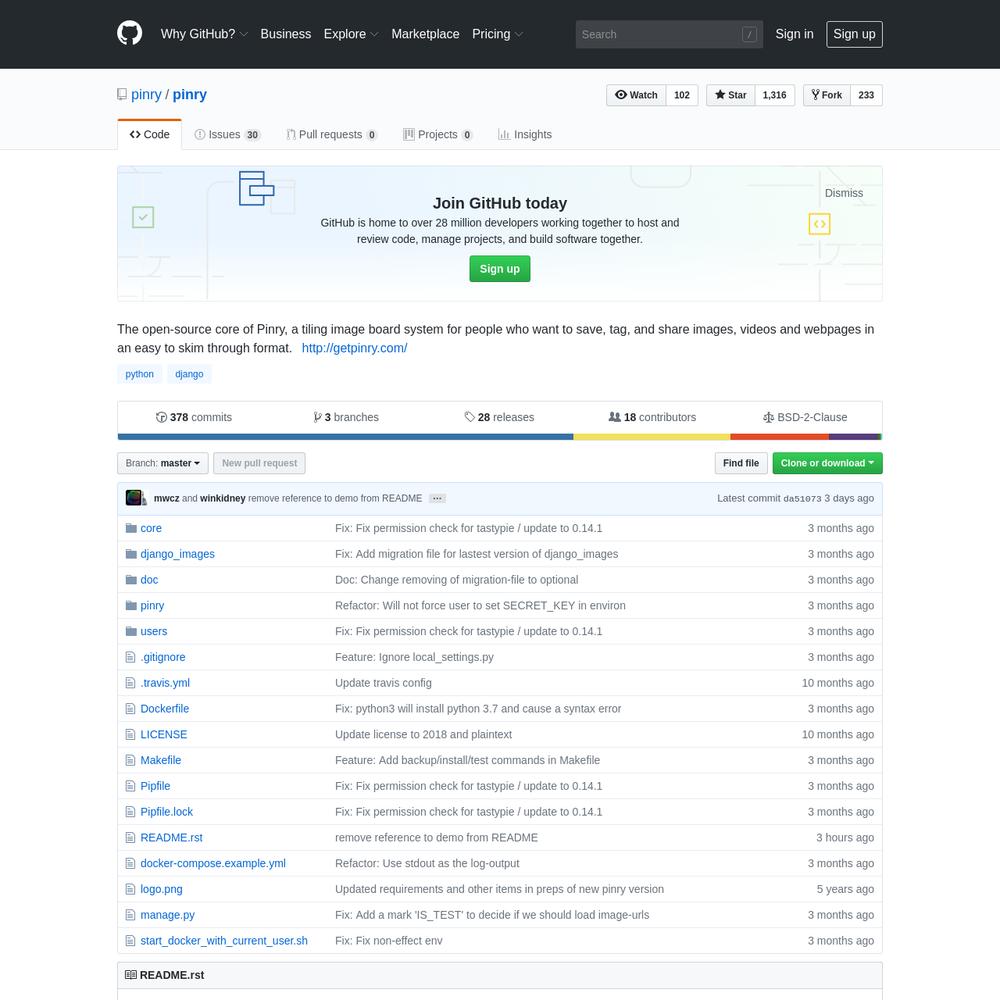Click the yellow language bar segment

click(x=651, y=437)
